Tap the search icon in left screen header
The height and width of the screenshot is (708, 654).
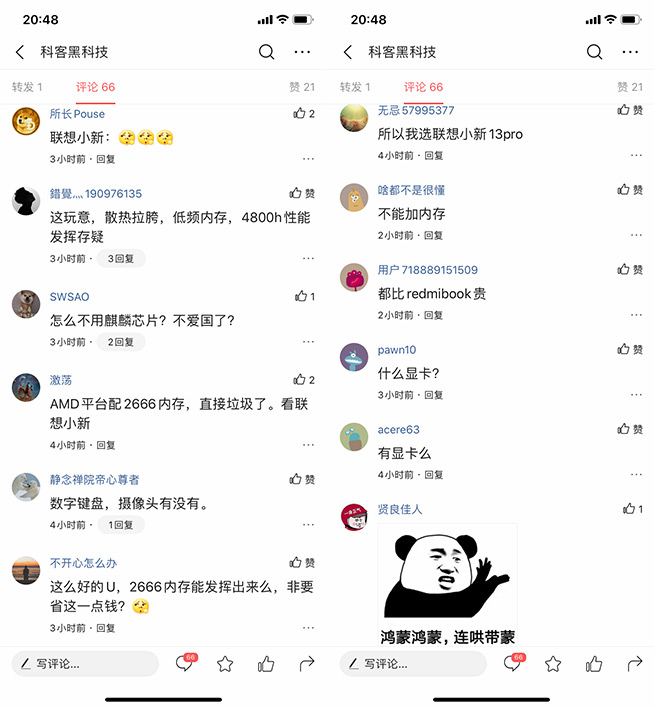266,52
